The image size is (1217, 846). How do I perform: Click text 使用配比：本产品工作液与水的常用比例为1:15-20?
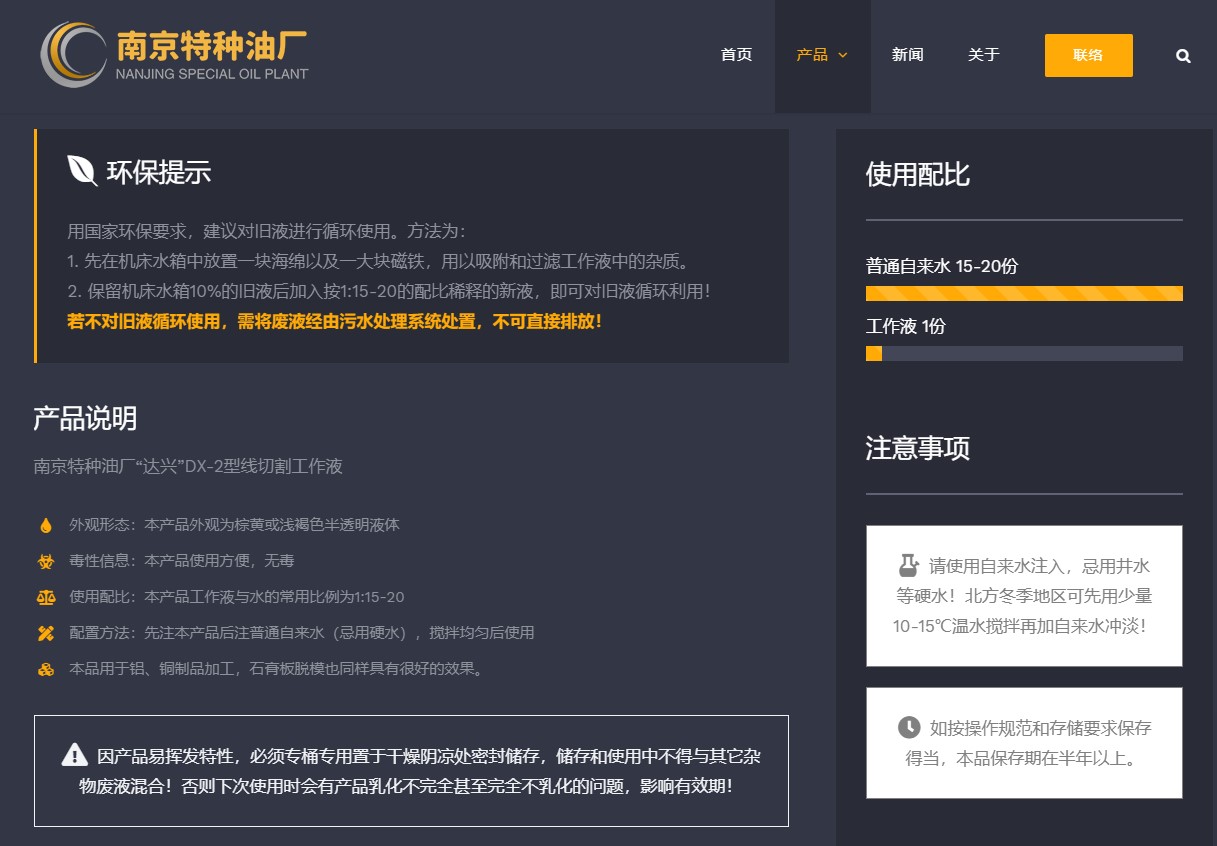click(237, 597)
